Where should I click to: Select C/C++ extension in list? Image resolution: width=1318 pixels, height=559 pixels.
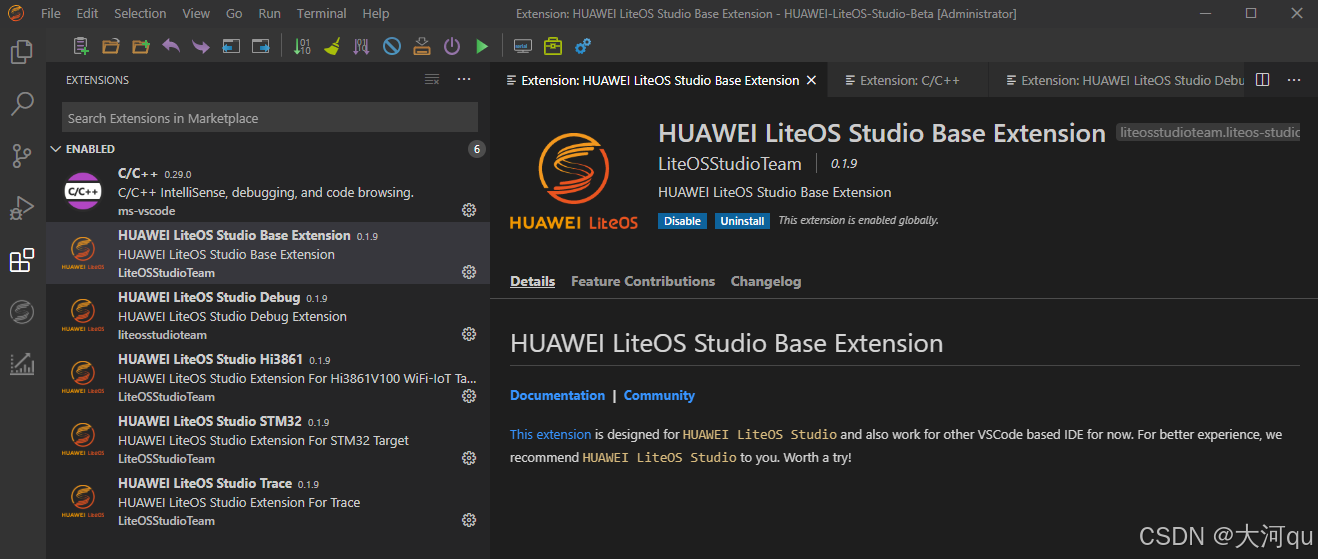268,191
